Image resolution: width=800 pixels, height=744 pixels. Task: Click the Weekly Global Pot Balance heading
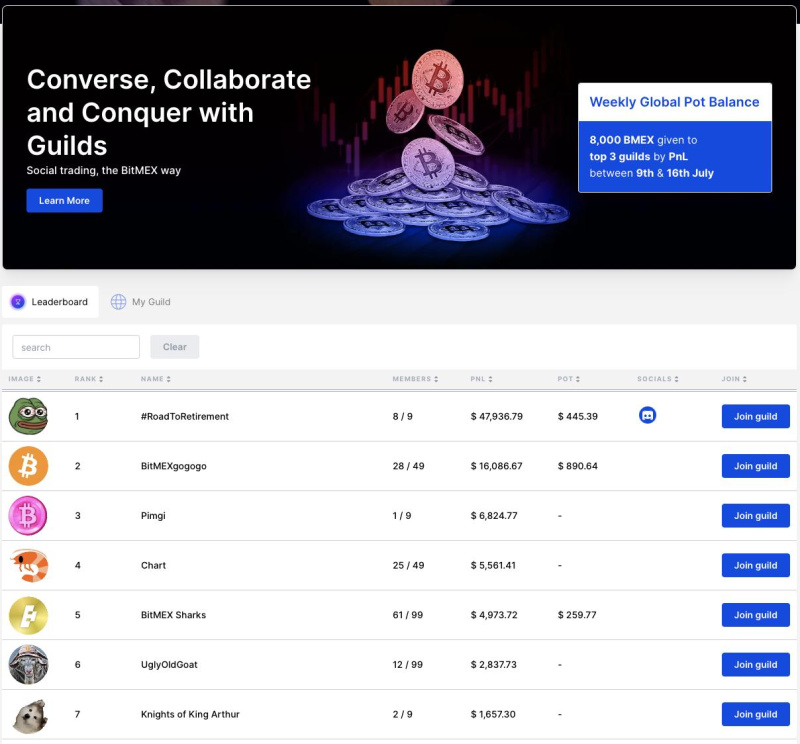(674, 102)
